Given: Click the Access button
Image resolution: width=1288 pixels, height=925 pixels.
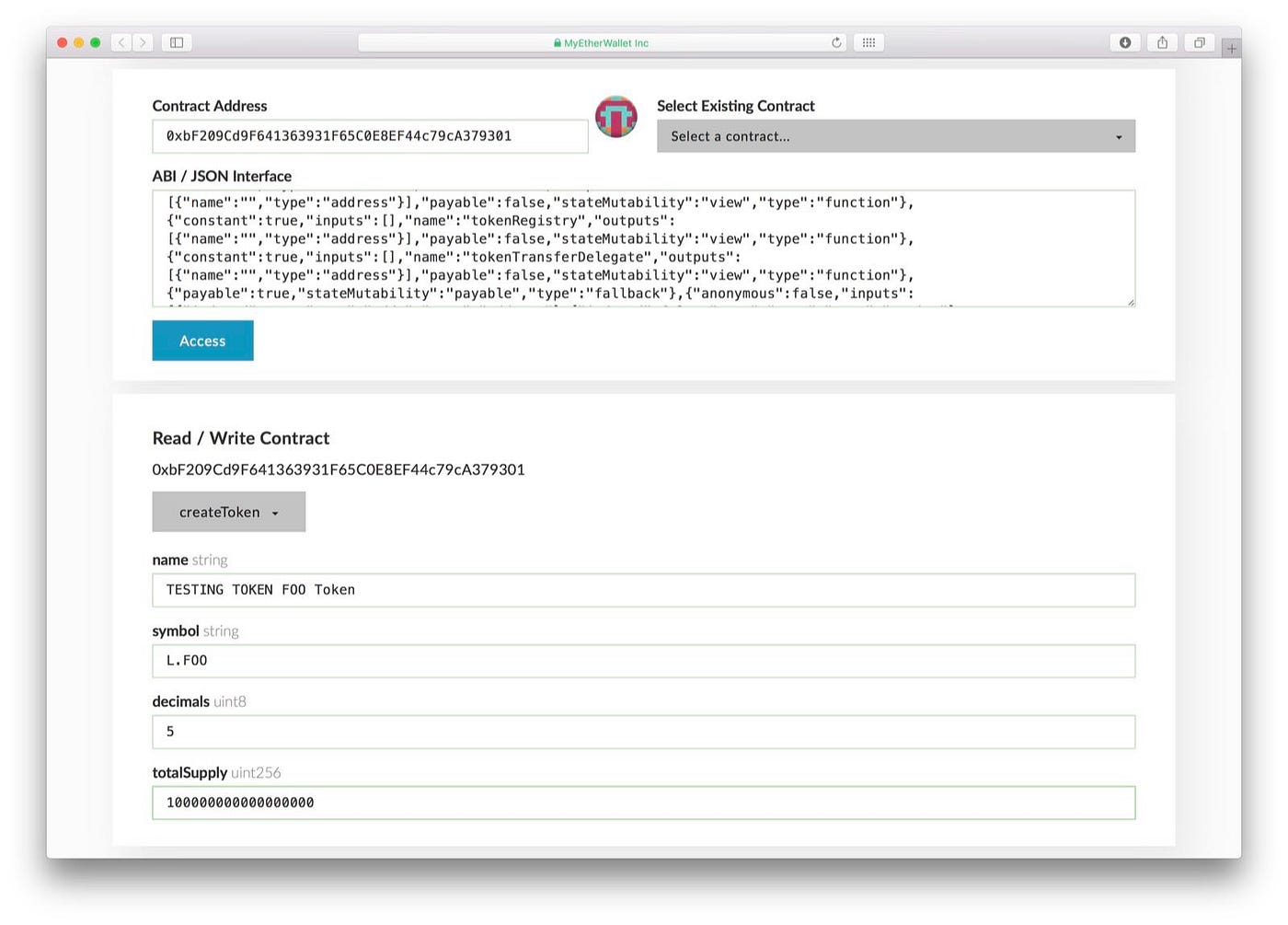Looking at the screenshot, I should 202,341.
